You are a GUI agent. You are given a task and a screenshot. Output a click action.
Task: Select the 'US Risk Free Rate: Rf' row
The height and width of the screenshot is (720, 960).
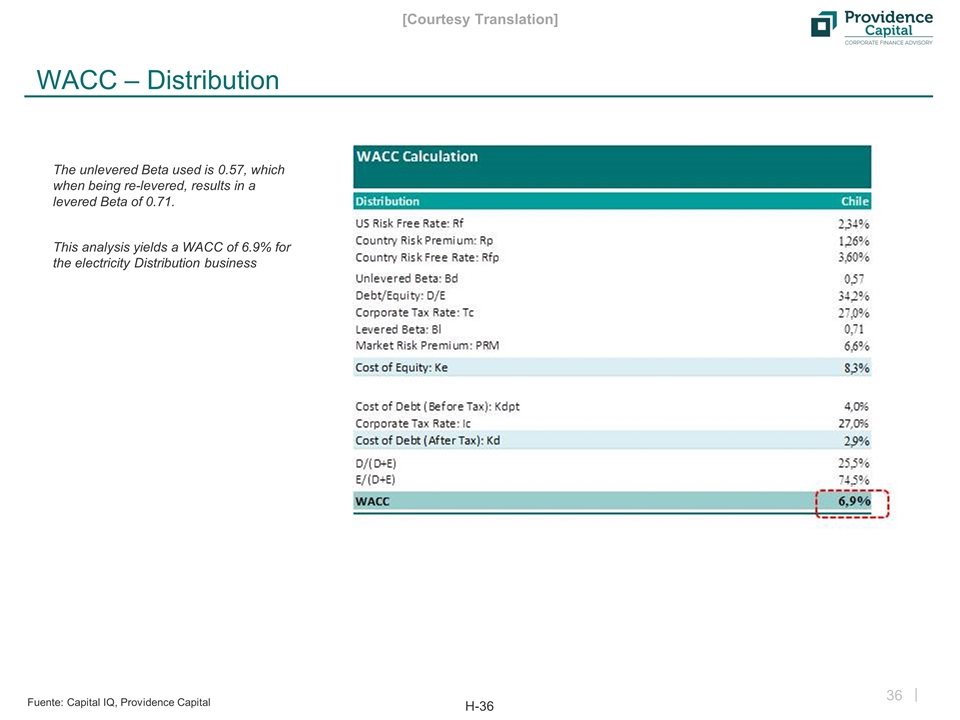point(409,224)
